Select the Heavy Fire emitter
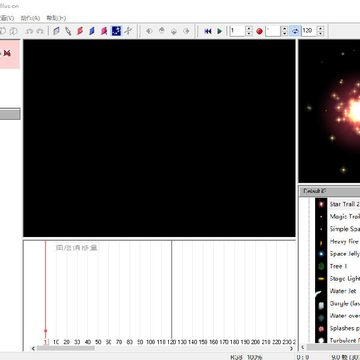The width and height of the screenshot is (360, 360). coord(344,241)
